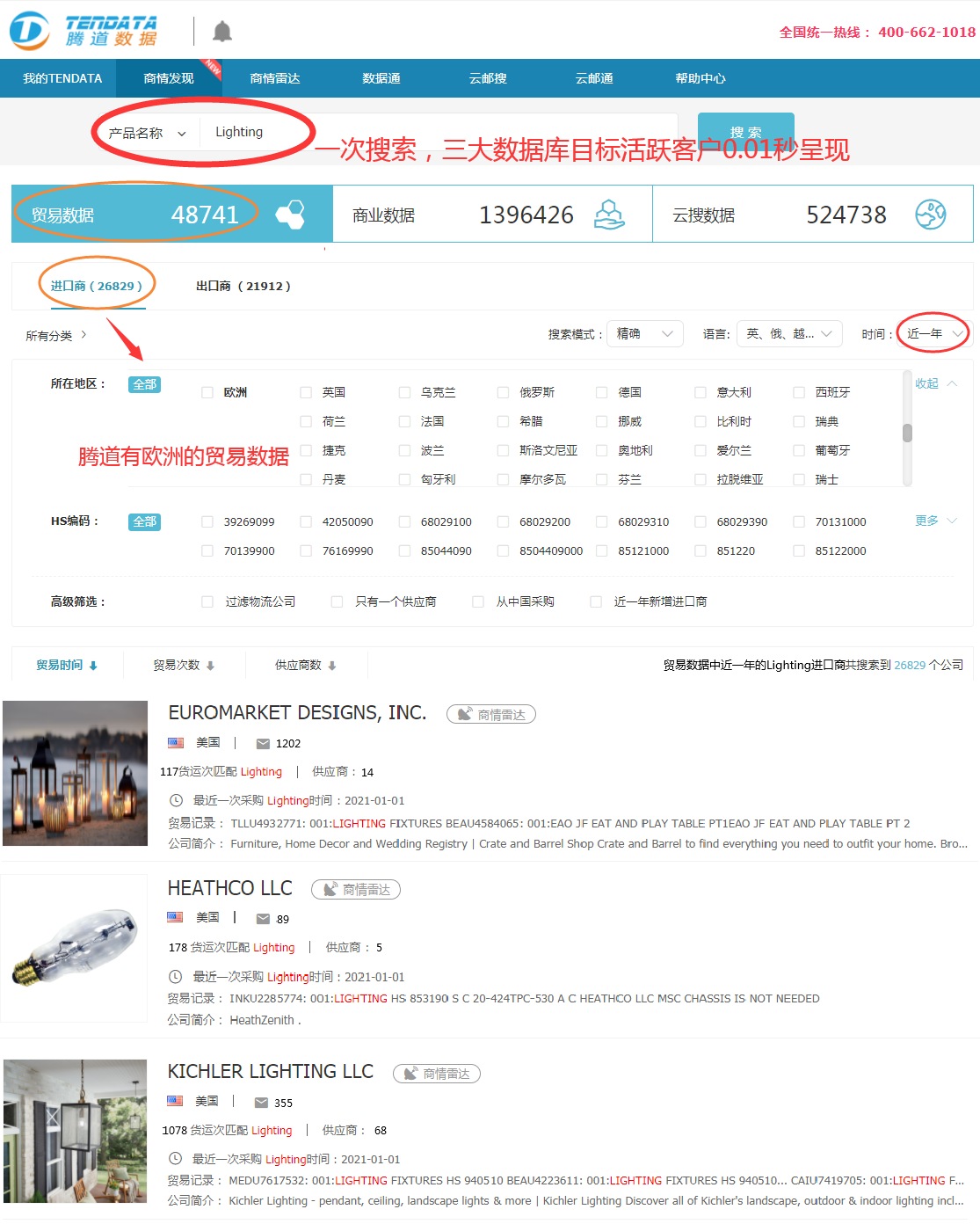Enable the 从中国采购 filter checkbox
Viewport: 980px width, 1224px height.
478,602
